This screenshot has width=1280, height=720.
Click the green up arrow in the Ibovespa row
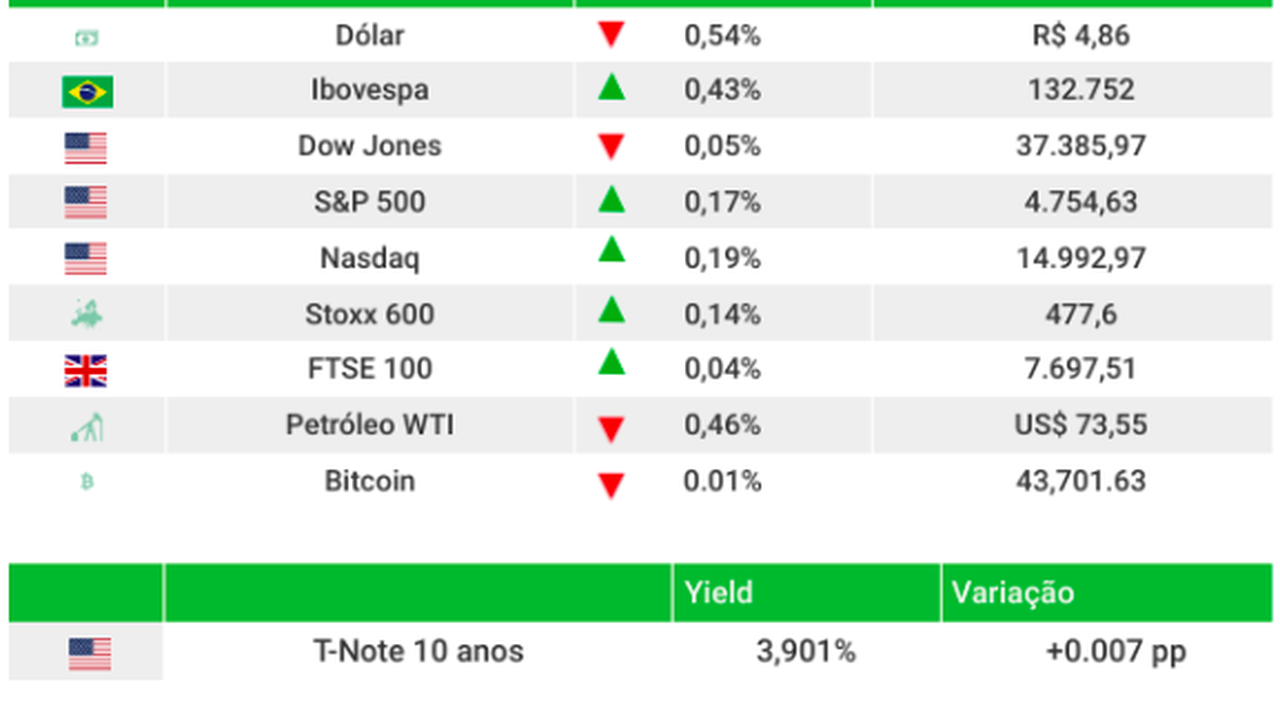click(611, 88)
